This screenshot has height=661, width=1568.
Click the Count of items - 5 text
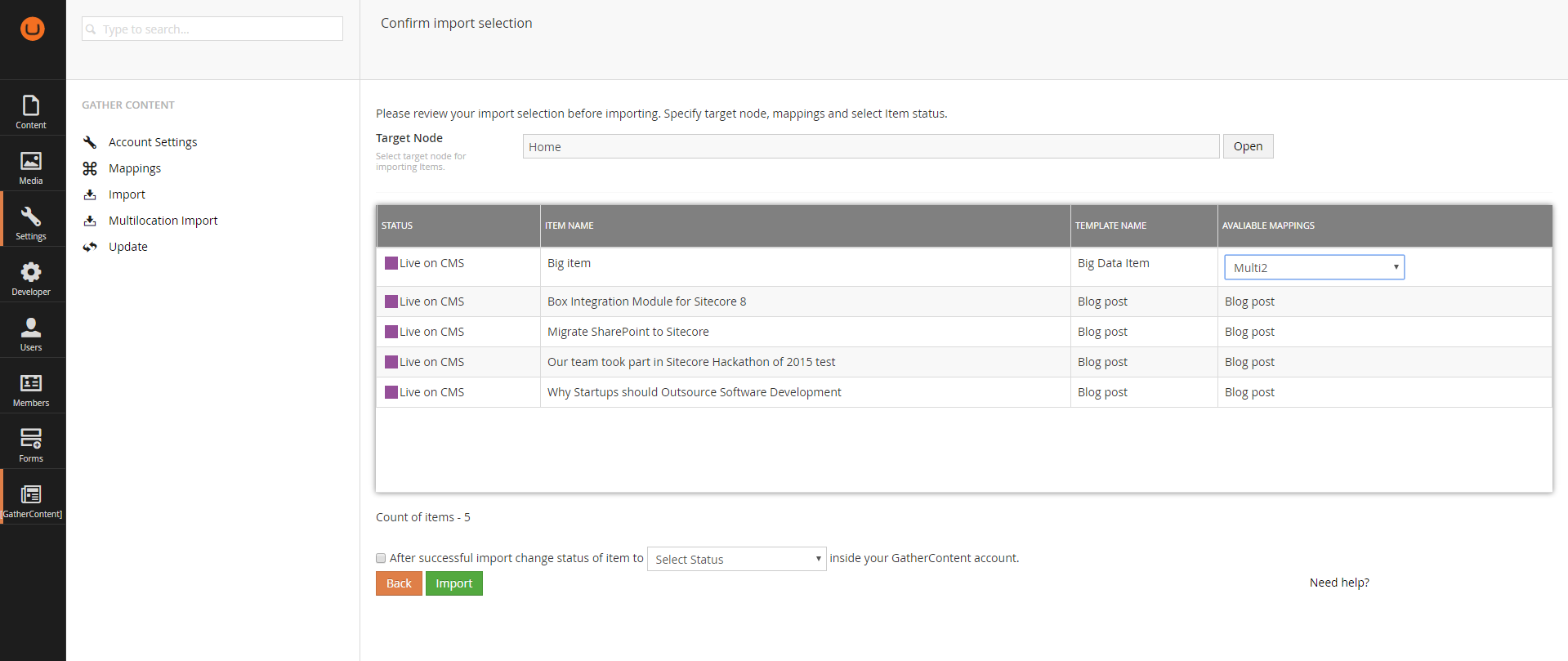423,517
